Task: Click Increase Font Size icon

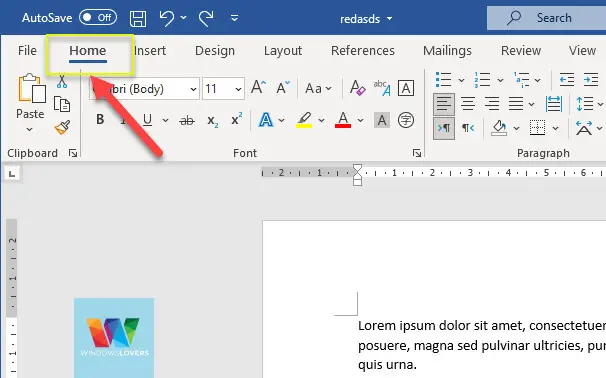Action: pos(259,87)
